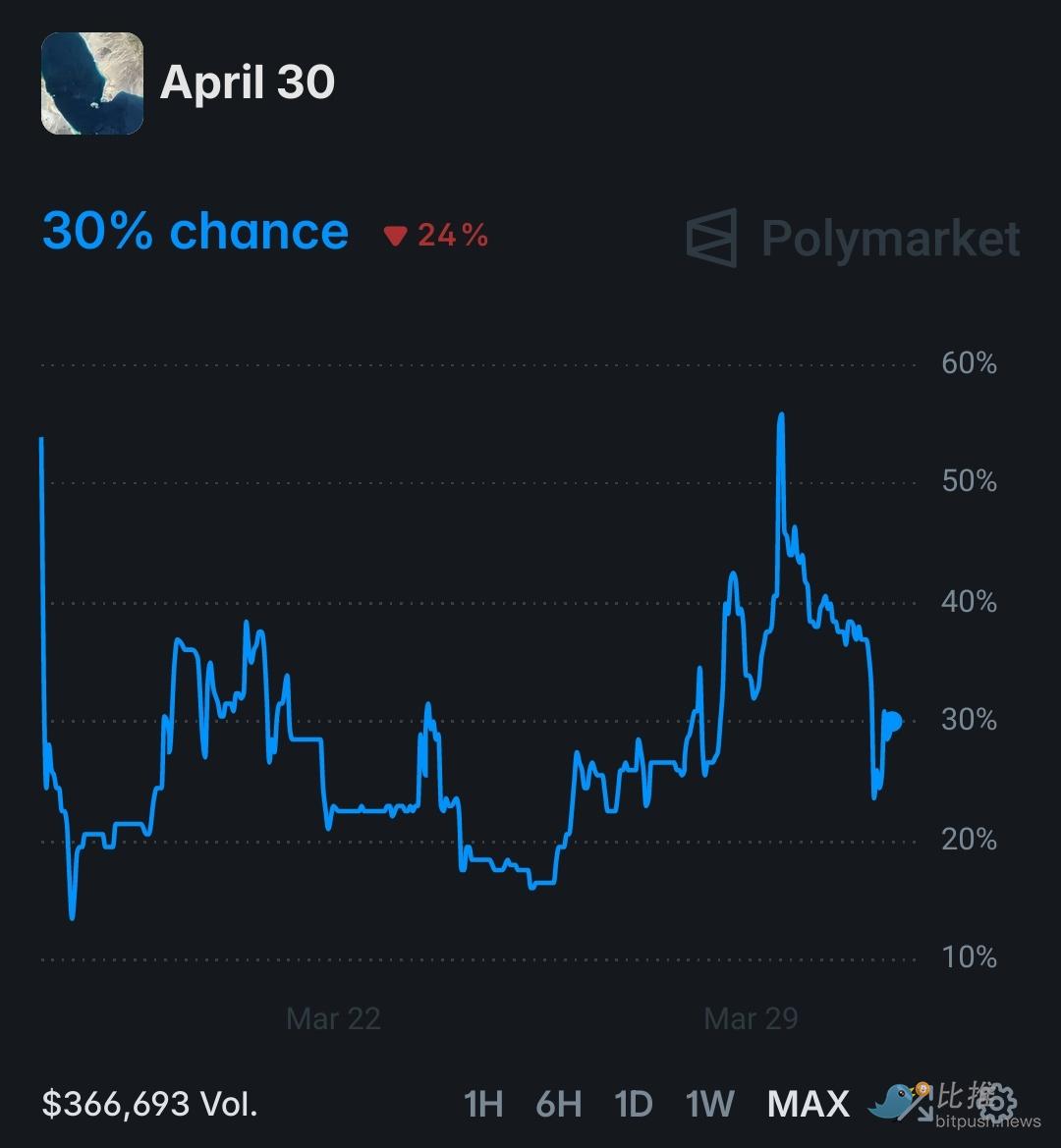Click the Mar 22 date axis label
This screenshot has height=1148, width=1061.
tap(333, 1018)
